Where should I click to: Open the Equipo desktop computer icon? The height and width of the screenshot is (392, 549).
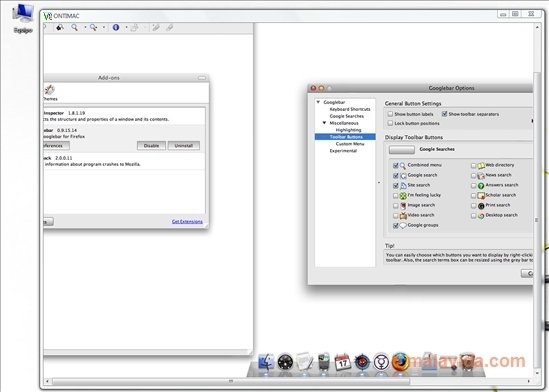[23, 18]
